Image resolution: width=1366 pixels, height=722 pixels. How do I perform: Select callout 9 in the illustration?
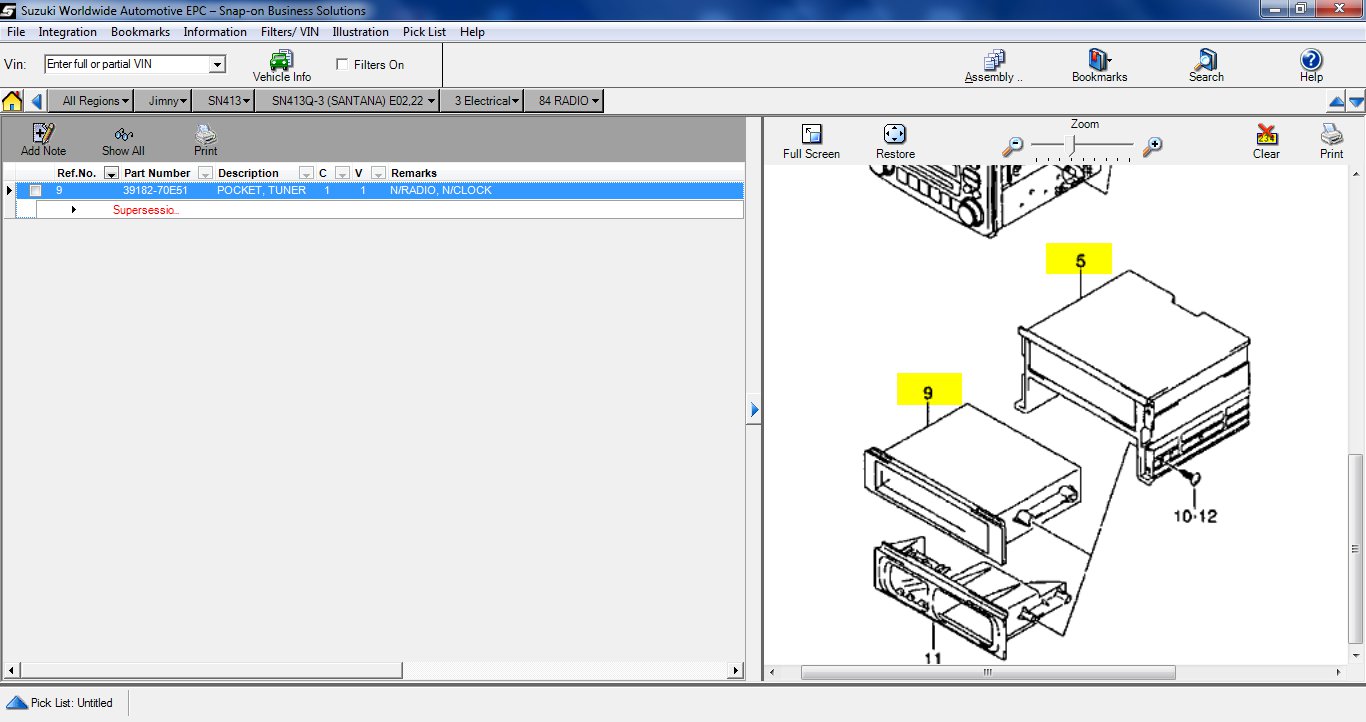coord(929,390)
